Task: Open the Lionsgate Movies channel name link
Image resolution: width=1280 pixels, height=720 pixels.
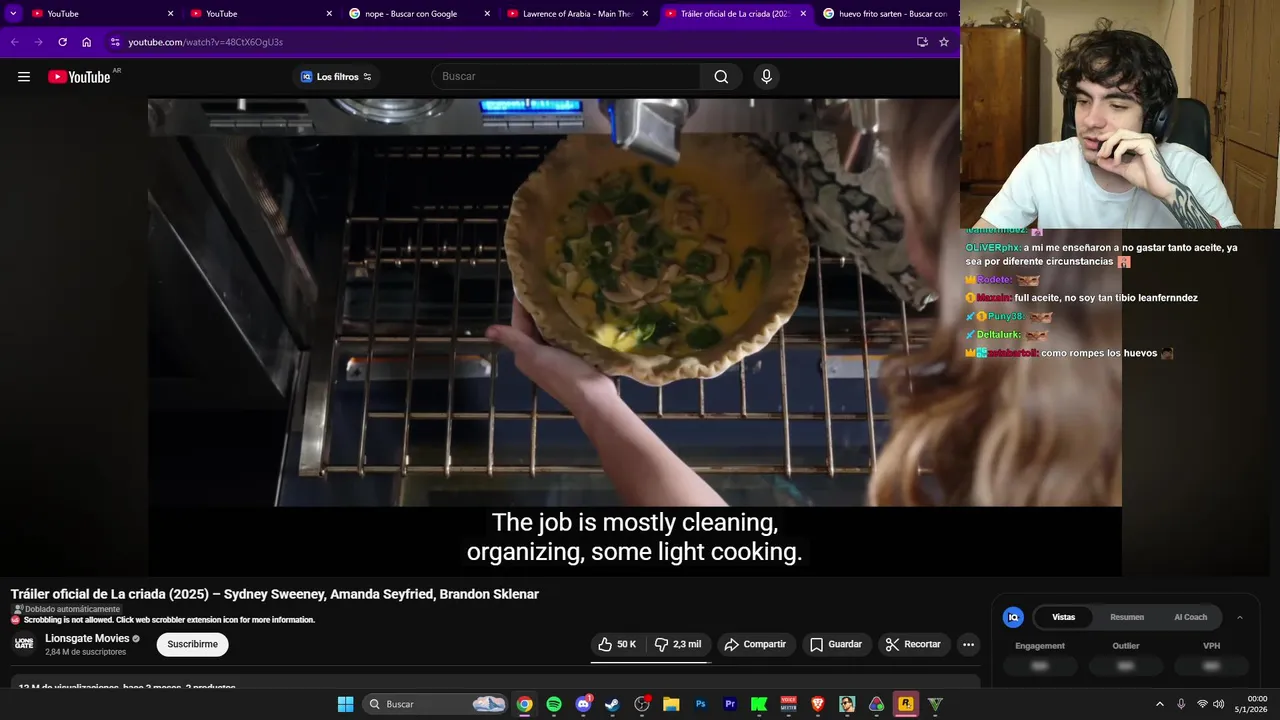Action: pyautogui.click(x=87, y=638)
